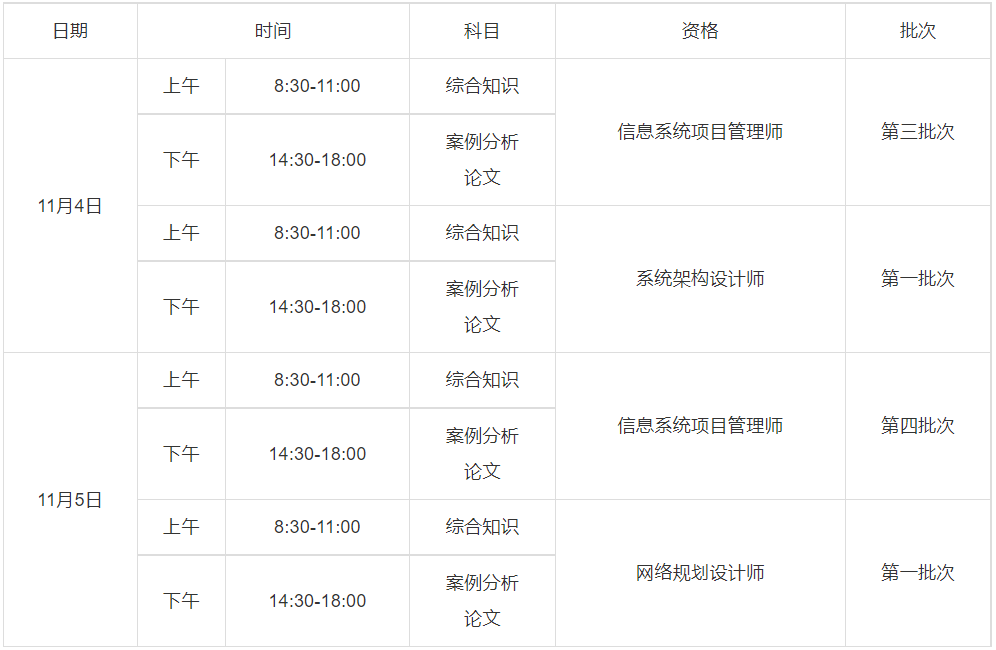Click 信息系统项目管理师 in the 11月5日 rows
This screenshot has width=996, height=650.
pyautogui.click(x=700, y=426)
